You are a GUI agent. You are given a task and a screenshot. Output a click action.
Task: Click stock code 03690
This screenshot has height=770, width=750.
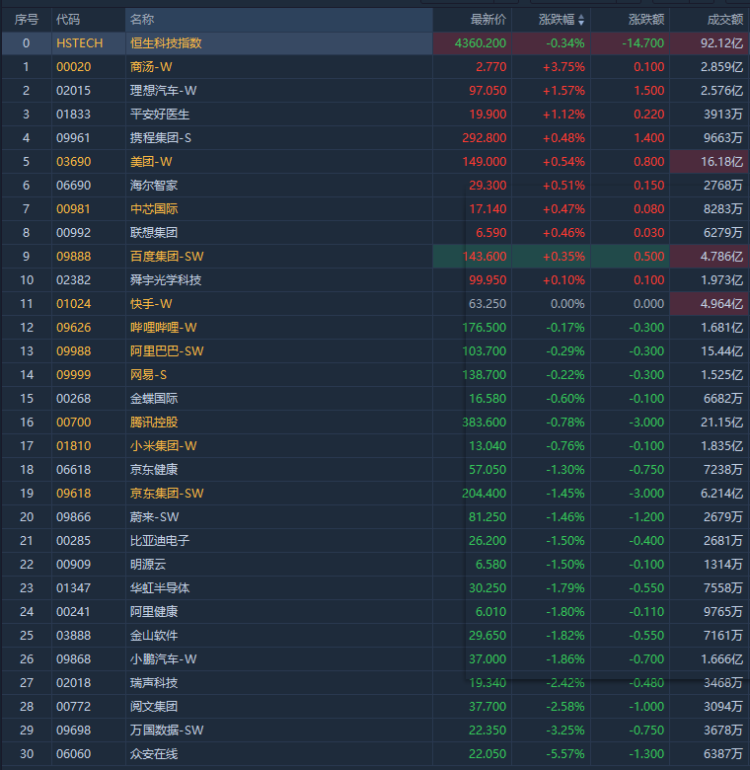pos(74,162)
